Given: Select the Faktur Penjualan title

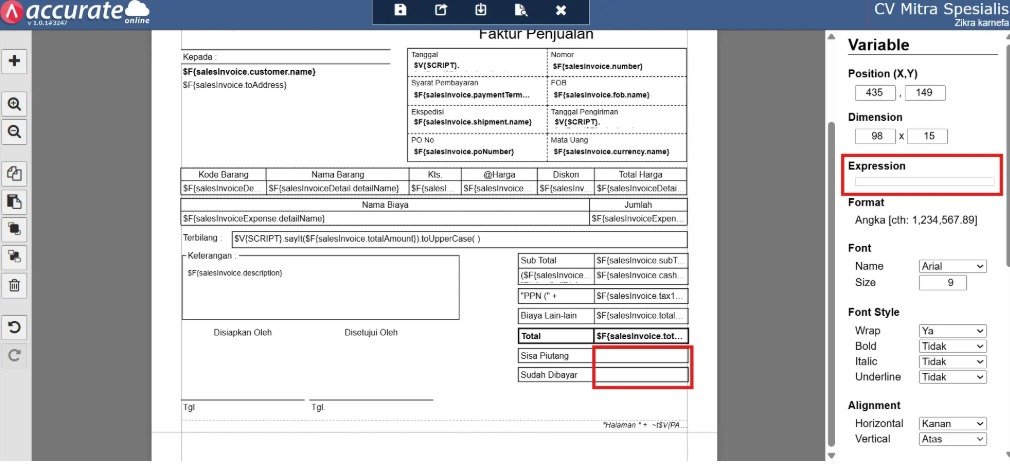Looking at the screenshot, I should click(536, 35).
